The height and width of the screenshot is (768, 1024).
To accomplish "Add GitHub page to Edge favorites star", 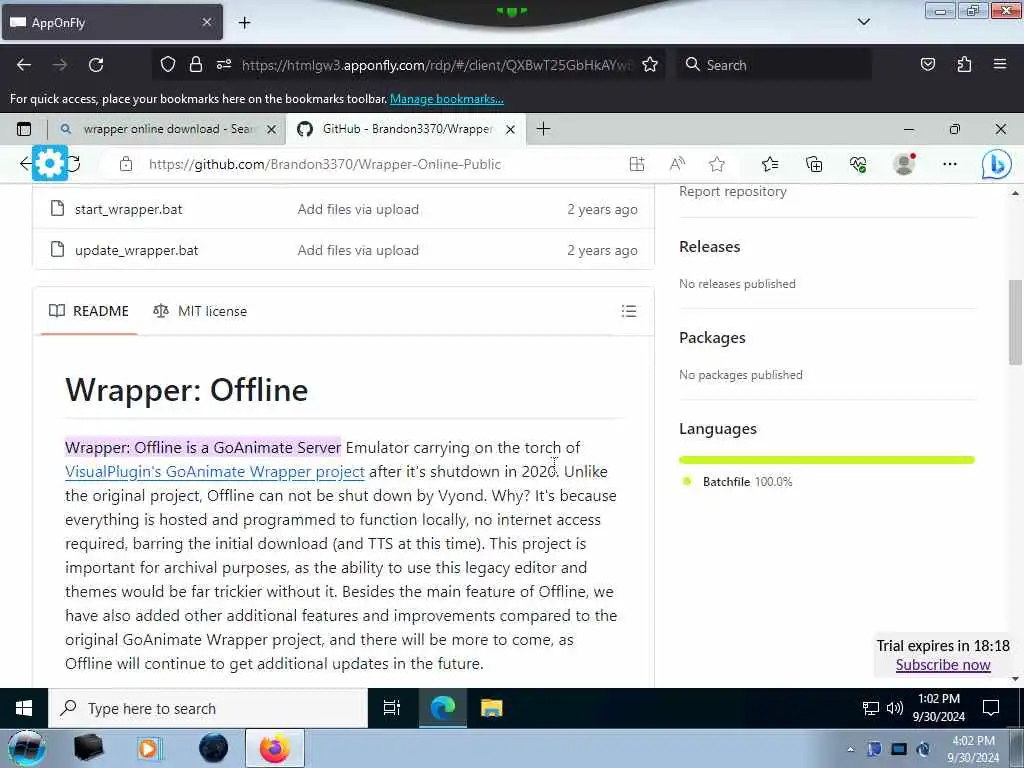I will (x=716, y=165).
